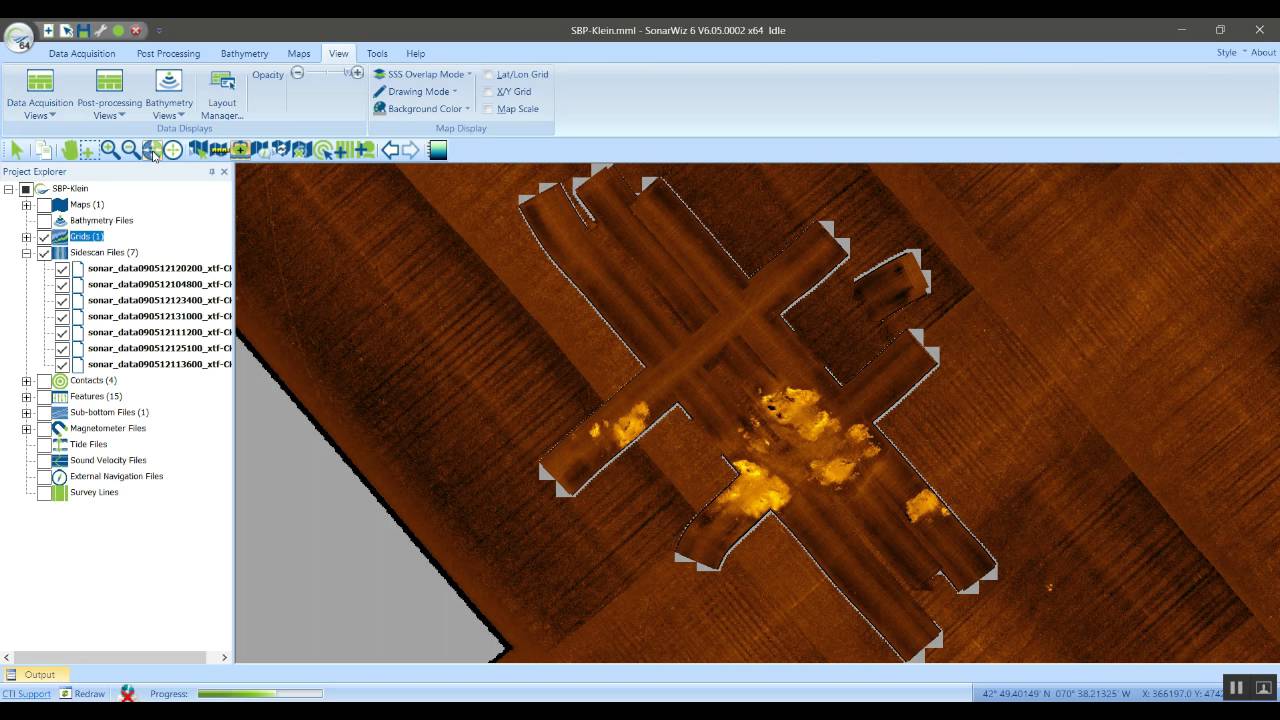This screenshot has height=720, width=1280.
Task: Check the Bathymetry Files checkbox
Action: click(x=44, y=221)
